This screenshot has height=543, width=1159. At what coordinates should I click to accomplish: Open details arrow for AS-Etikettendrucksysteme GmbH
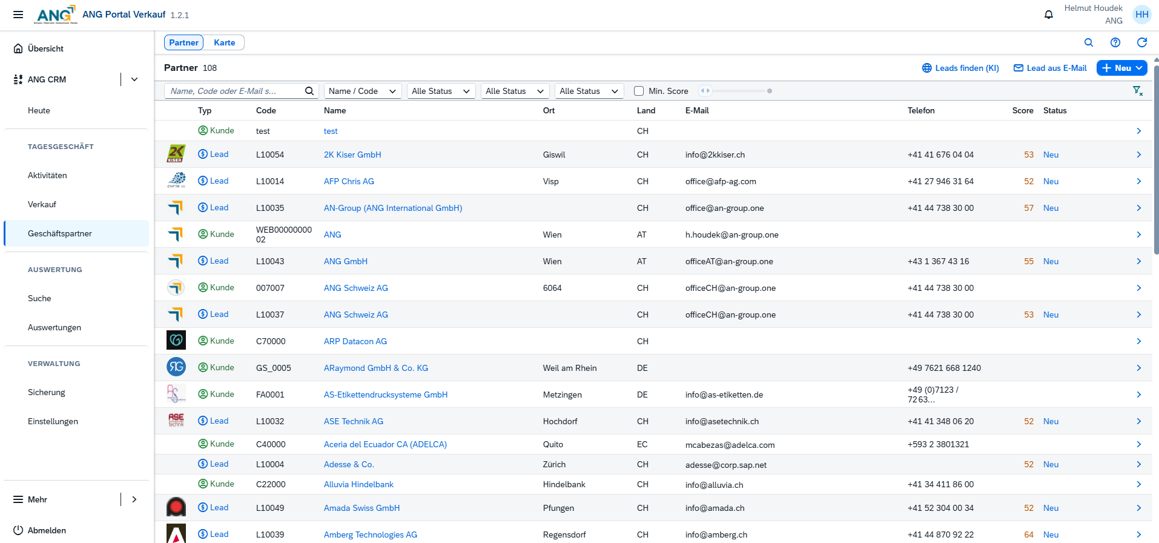point(1138,394)
